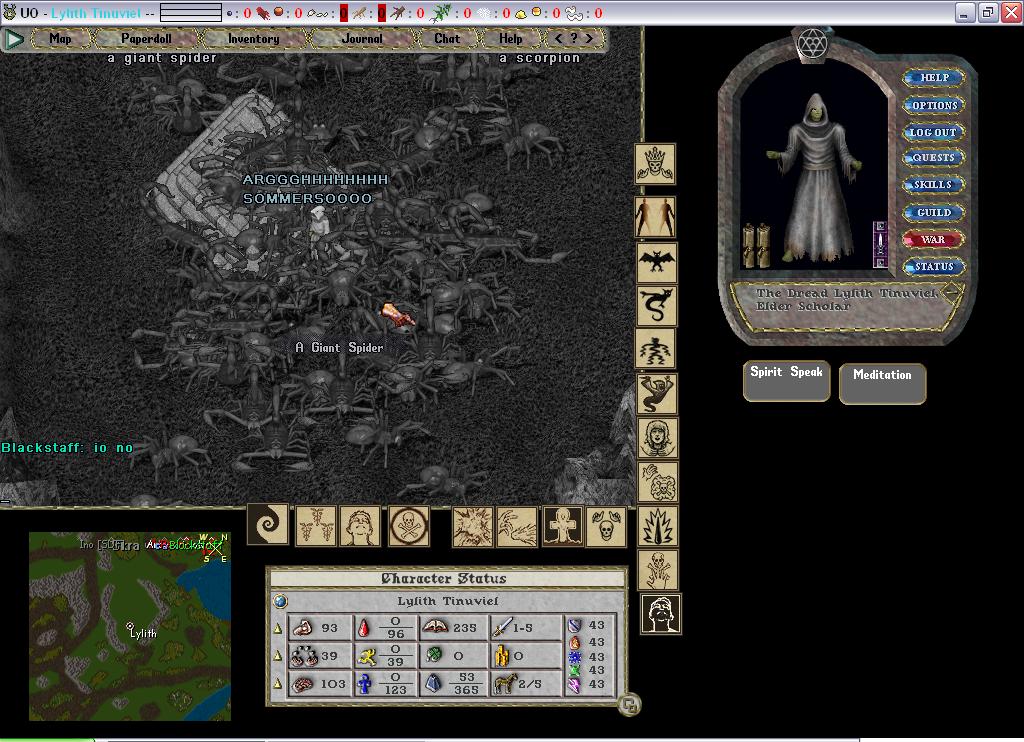Viewport: 1024px width, 742px height.
Task: Click the serpent dragon spell icon
Action: coord(656,306)
